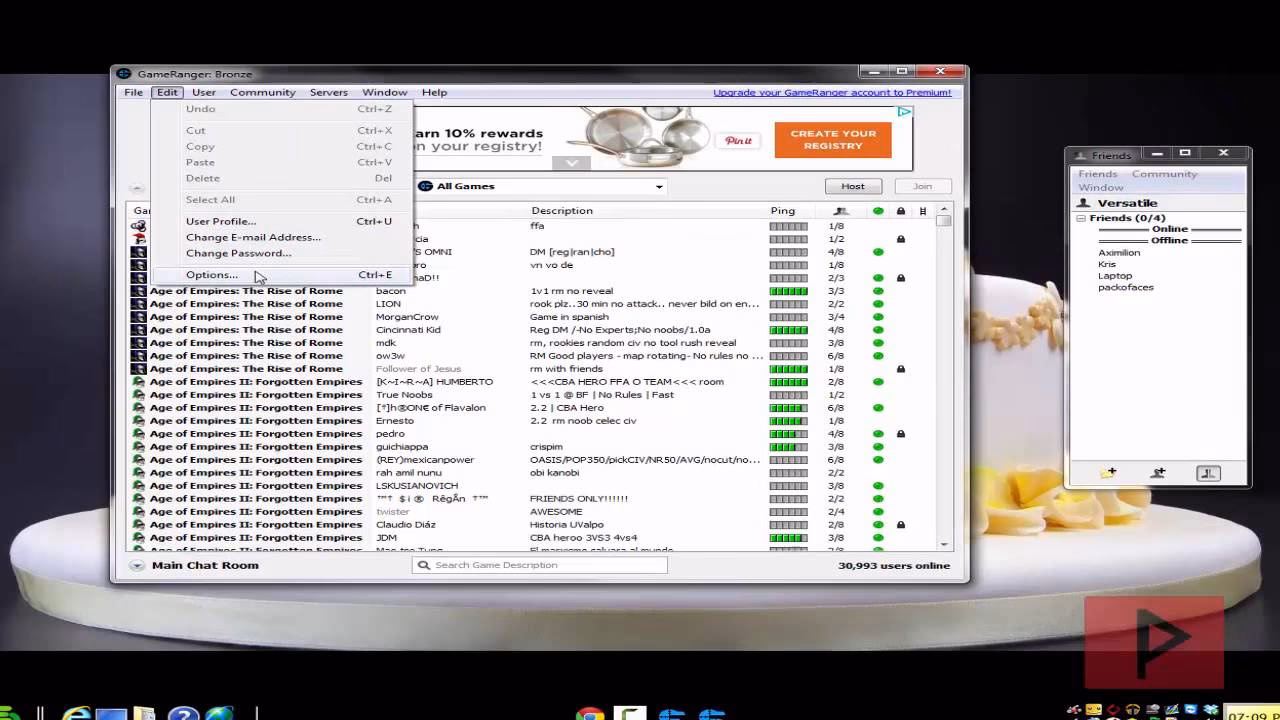Click the Host button

click(x=853, y=186)
